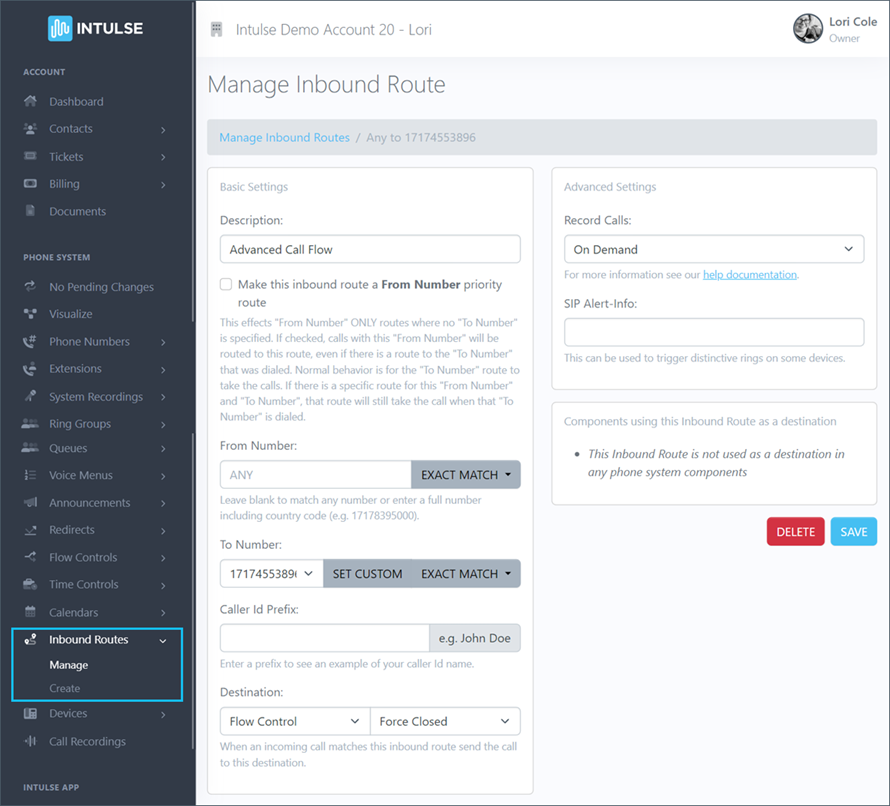The height and width of the screenshot is (806, 890).
Task: Click the account building icon in header
Action: [x=216, y=30]
